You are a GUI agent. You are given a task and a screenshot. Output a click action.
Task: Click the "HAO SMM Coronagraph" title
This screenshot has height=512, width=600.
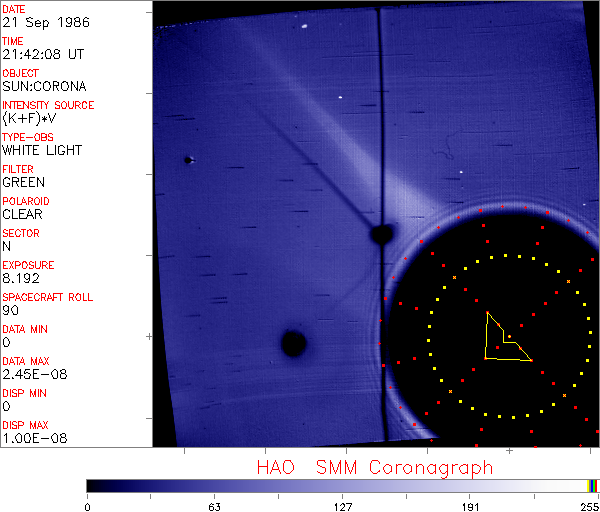(374, 467)
